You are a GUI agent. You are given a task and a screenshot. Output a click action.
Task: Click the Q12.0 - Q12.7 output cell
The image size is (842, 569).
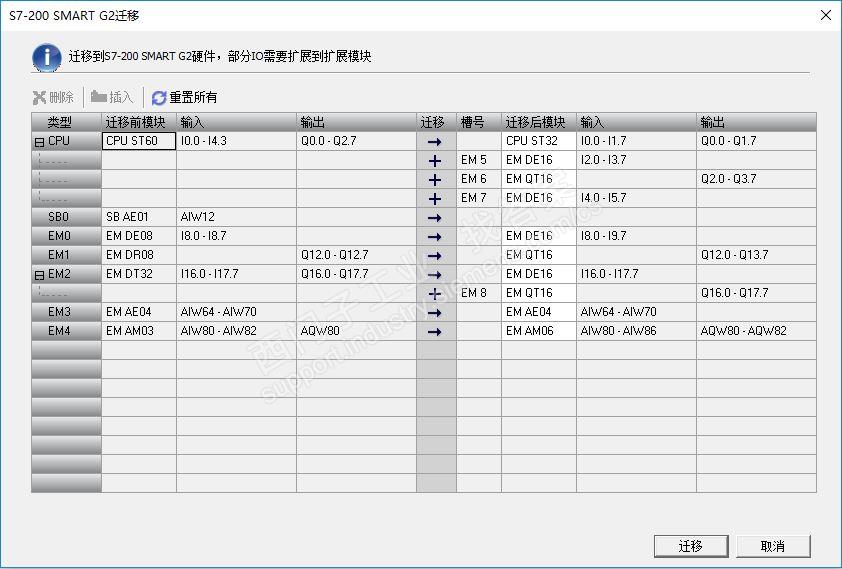click(x=356, y=256)
